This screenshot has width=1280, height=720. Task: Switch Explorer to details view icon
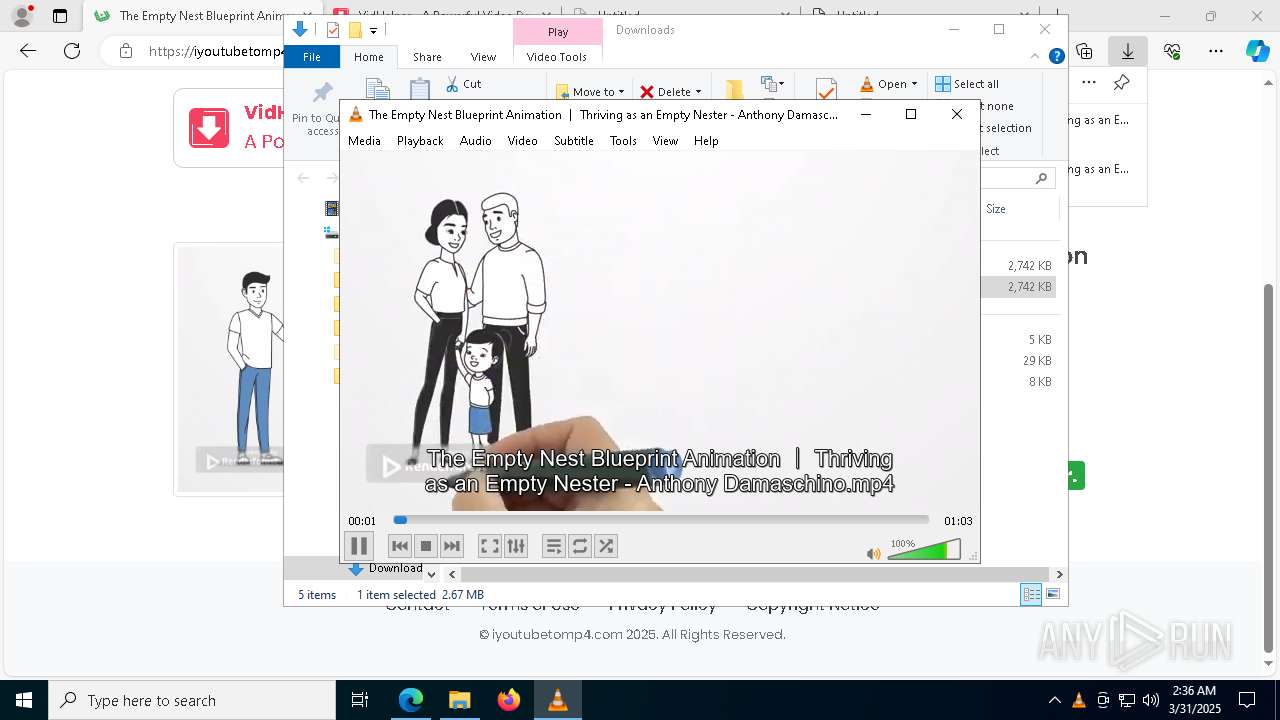pos(1031,594)
